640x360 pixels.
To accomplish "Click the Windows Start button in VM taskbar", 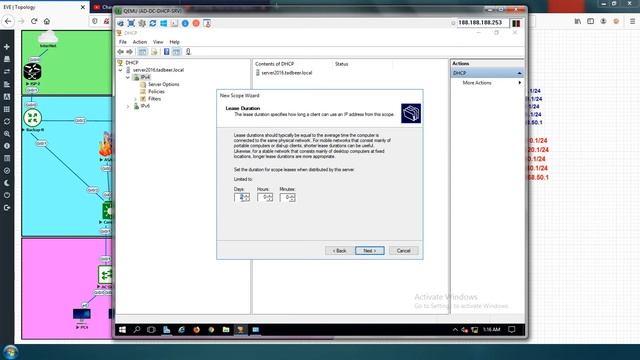I will click(x=122, y=329).
